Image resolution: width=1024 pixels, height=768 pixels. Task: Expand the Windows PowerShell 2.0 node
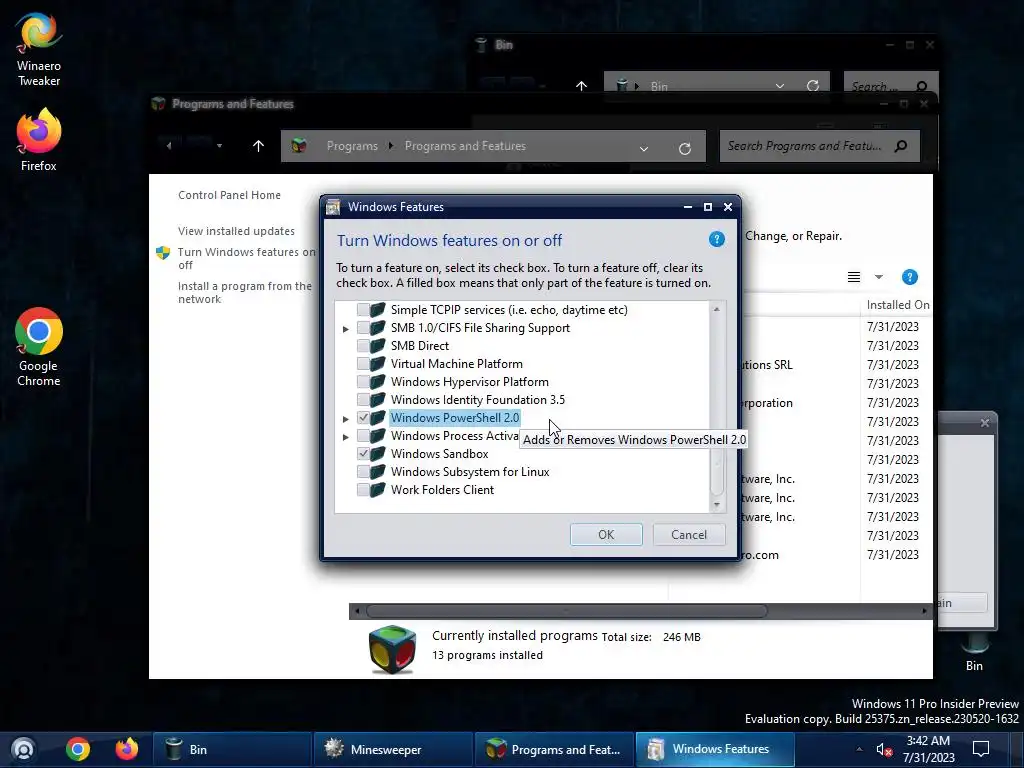tap(345, 419)
